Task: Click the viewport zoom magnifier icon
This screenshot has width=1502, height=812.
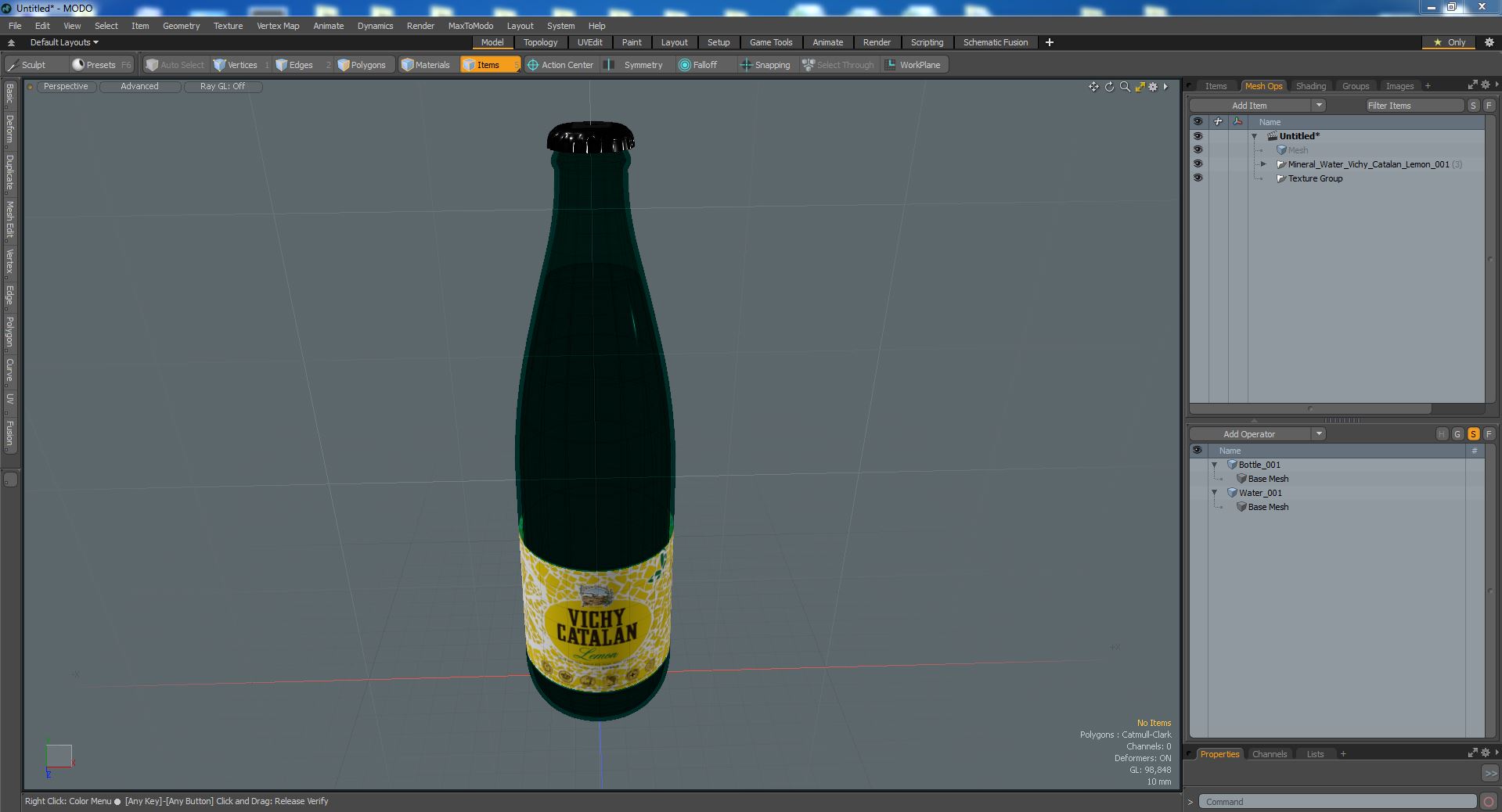Action: [x=1125, y=87]
